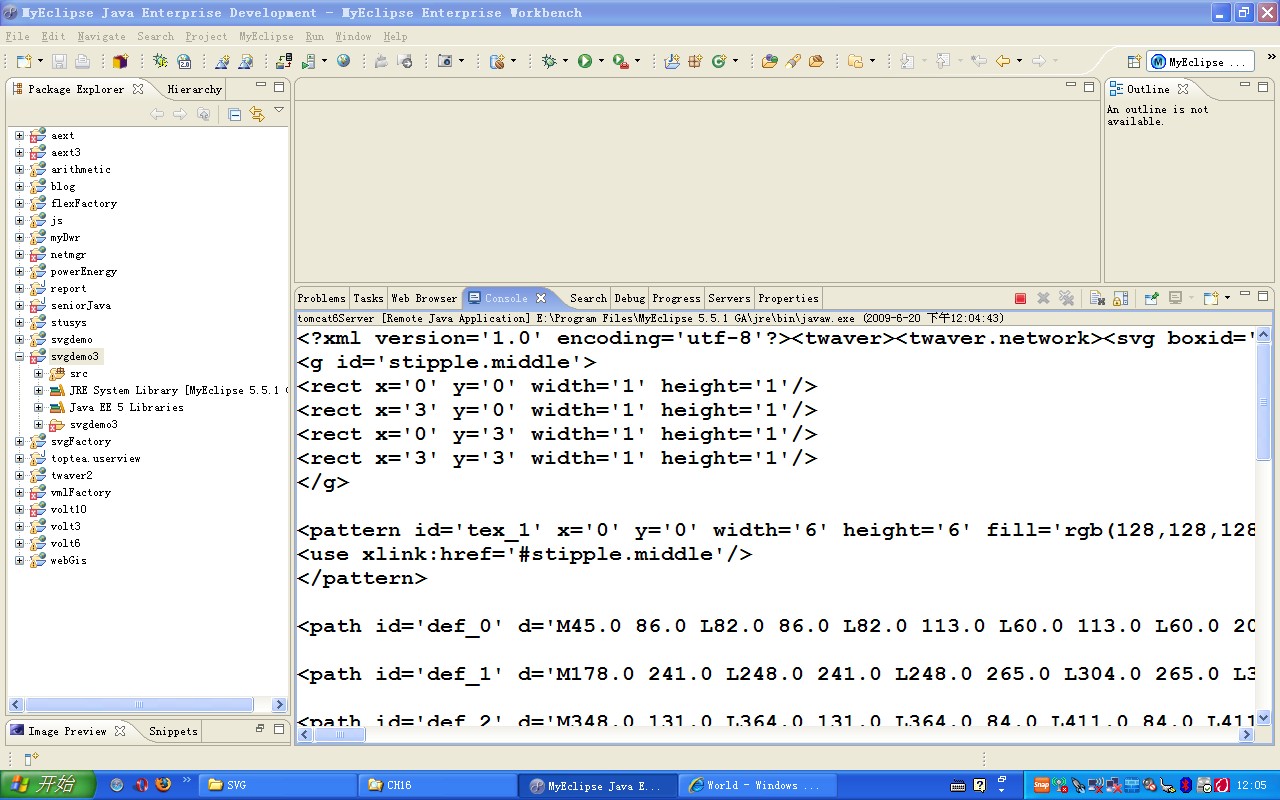1280x800 pixels.
Task: Click the Open web browser globe icon
Action: (x=343, y=61)
